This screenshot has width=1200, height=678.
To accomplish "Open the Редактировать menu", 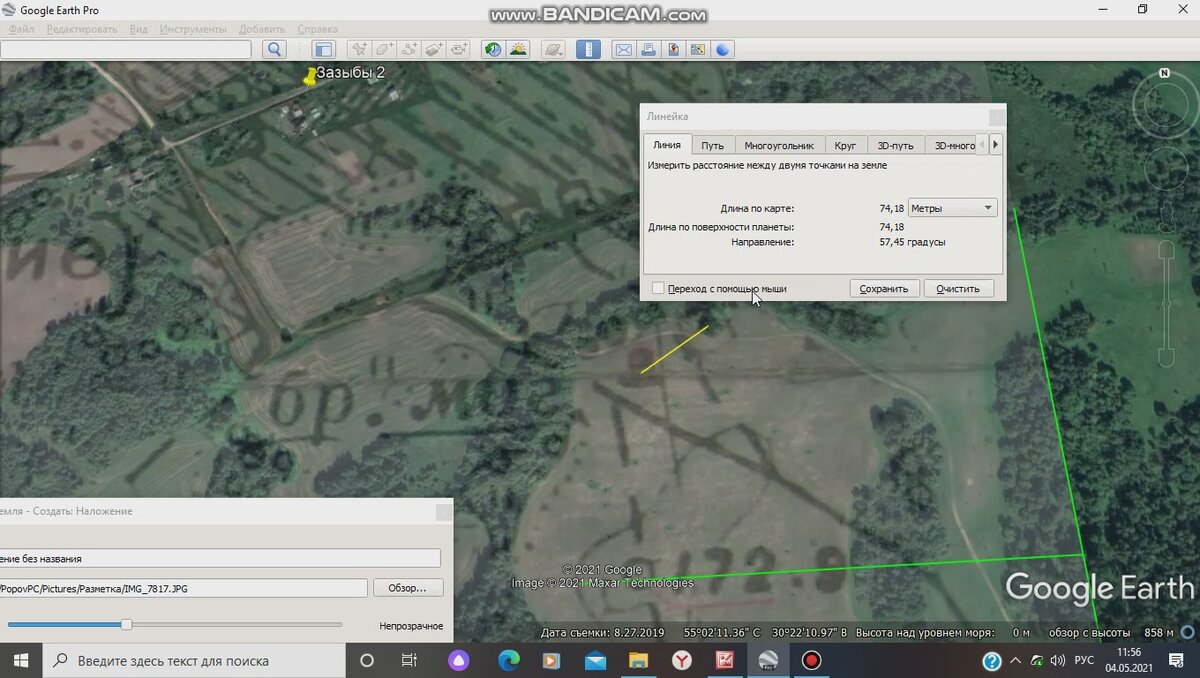I will tap(81, 29).
